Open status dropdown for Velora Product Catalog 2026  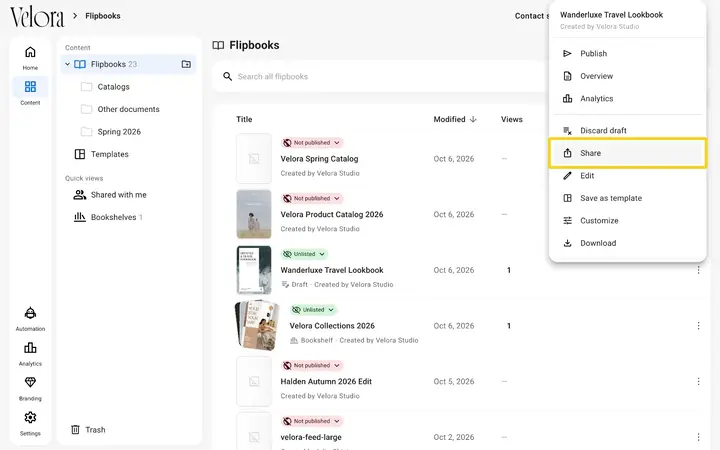pyautogui.click(x=312, y=198)
